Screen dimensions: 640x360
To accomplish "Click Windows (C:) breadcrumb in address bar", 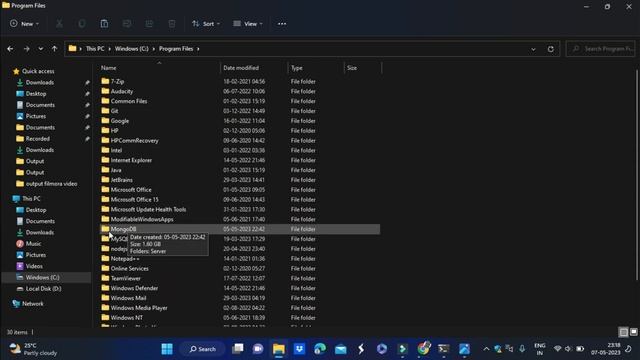I will coord(131,49).
